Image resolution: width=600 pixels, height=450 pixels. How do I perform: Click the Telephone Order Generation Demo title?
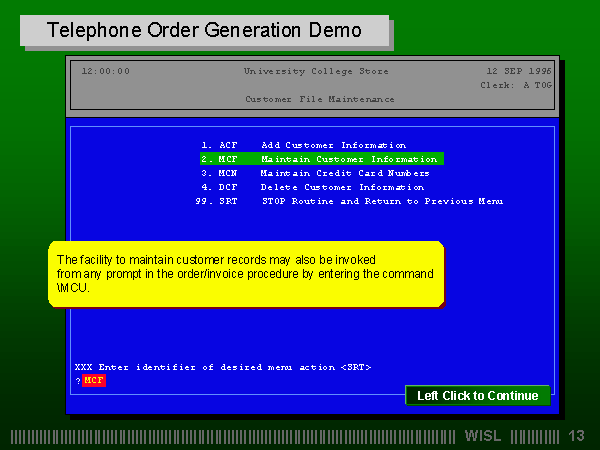click(x=205, y=31)
